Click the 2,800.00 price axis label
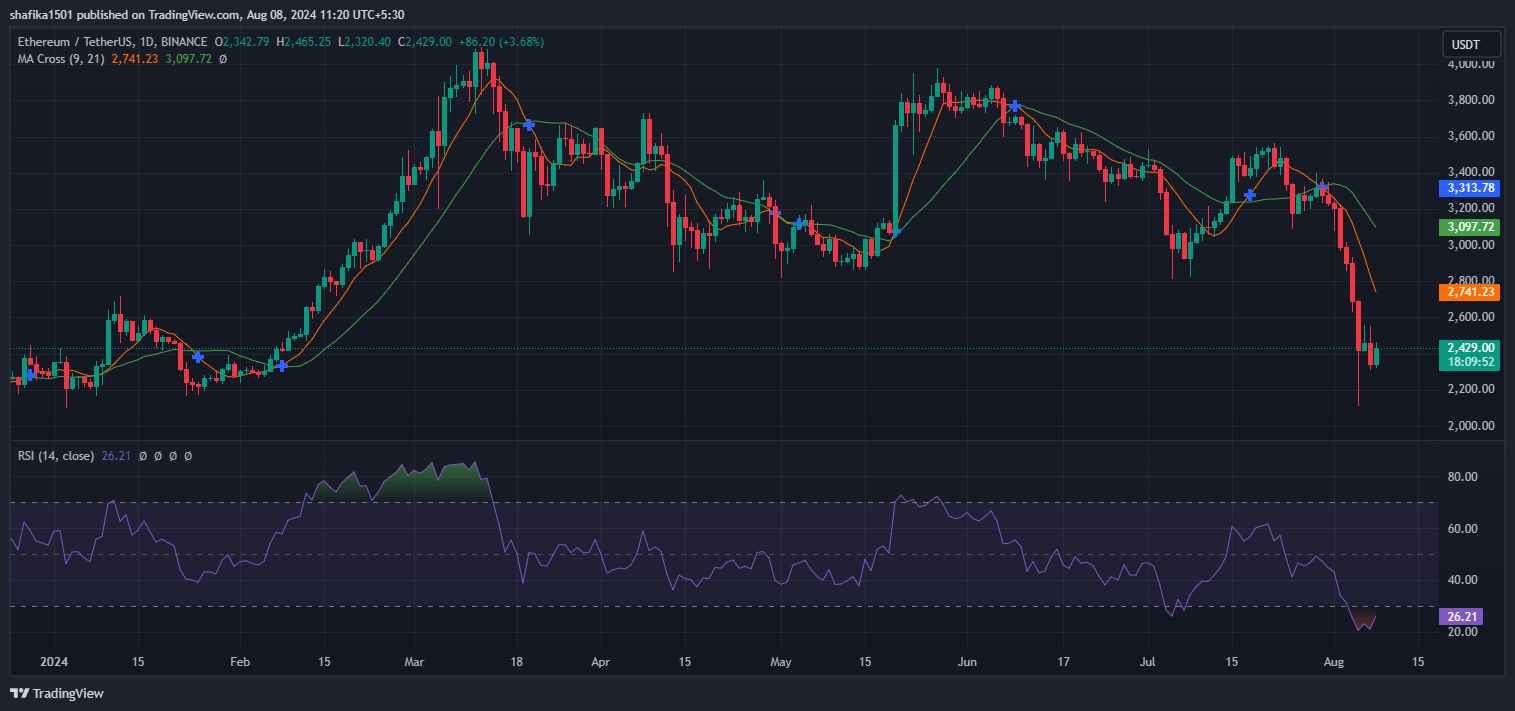Viewport: 1515px width, 711px height. (x=1470, y=281)
